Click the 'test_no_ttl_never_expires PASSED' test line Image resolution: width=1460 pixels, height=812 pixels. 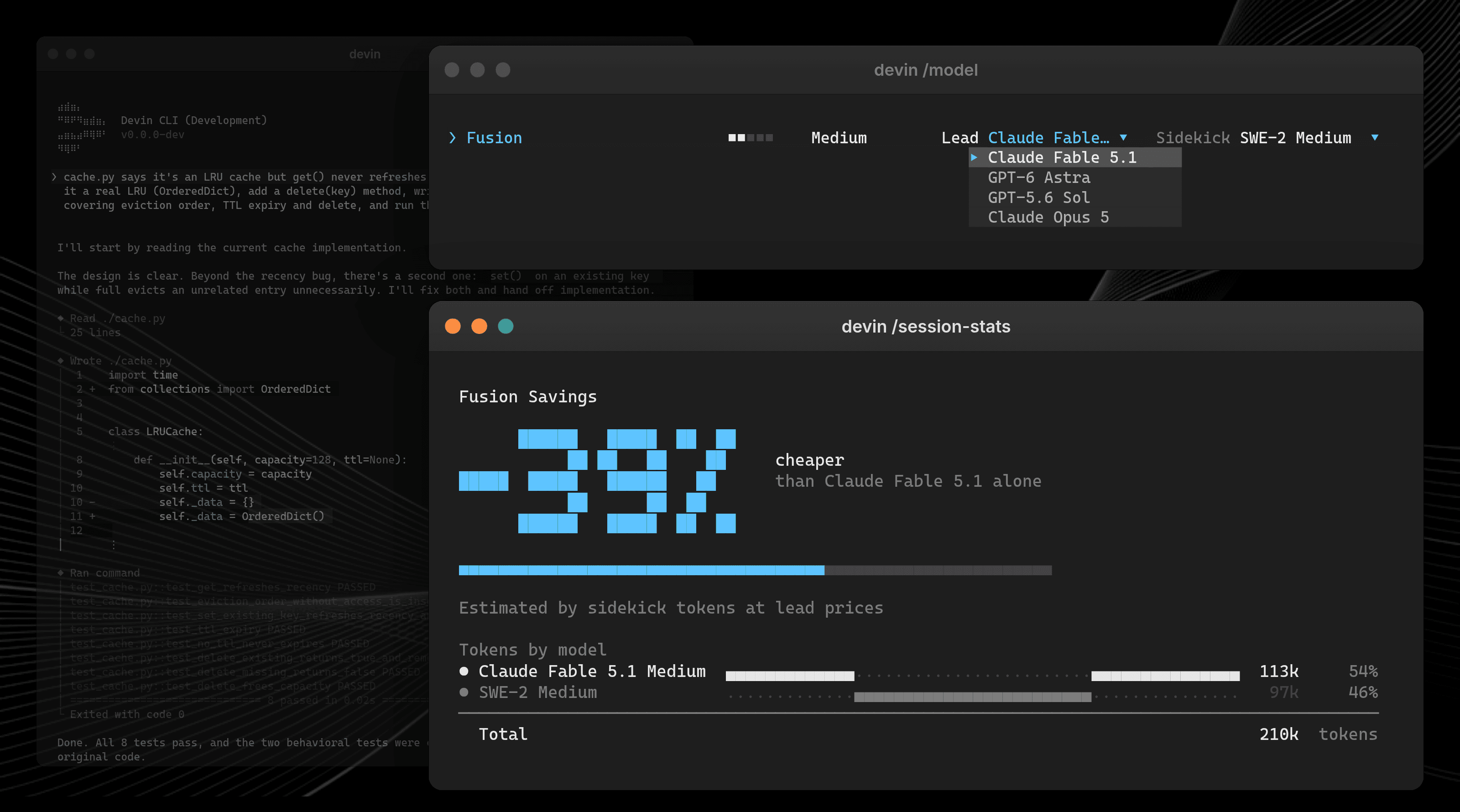[220, 644]
